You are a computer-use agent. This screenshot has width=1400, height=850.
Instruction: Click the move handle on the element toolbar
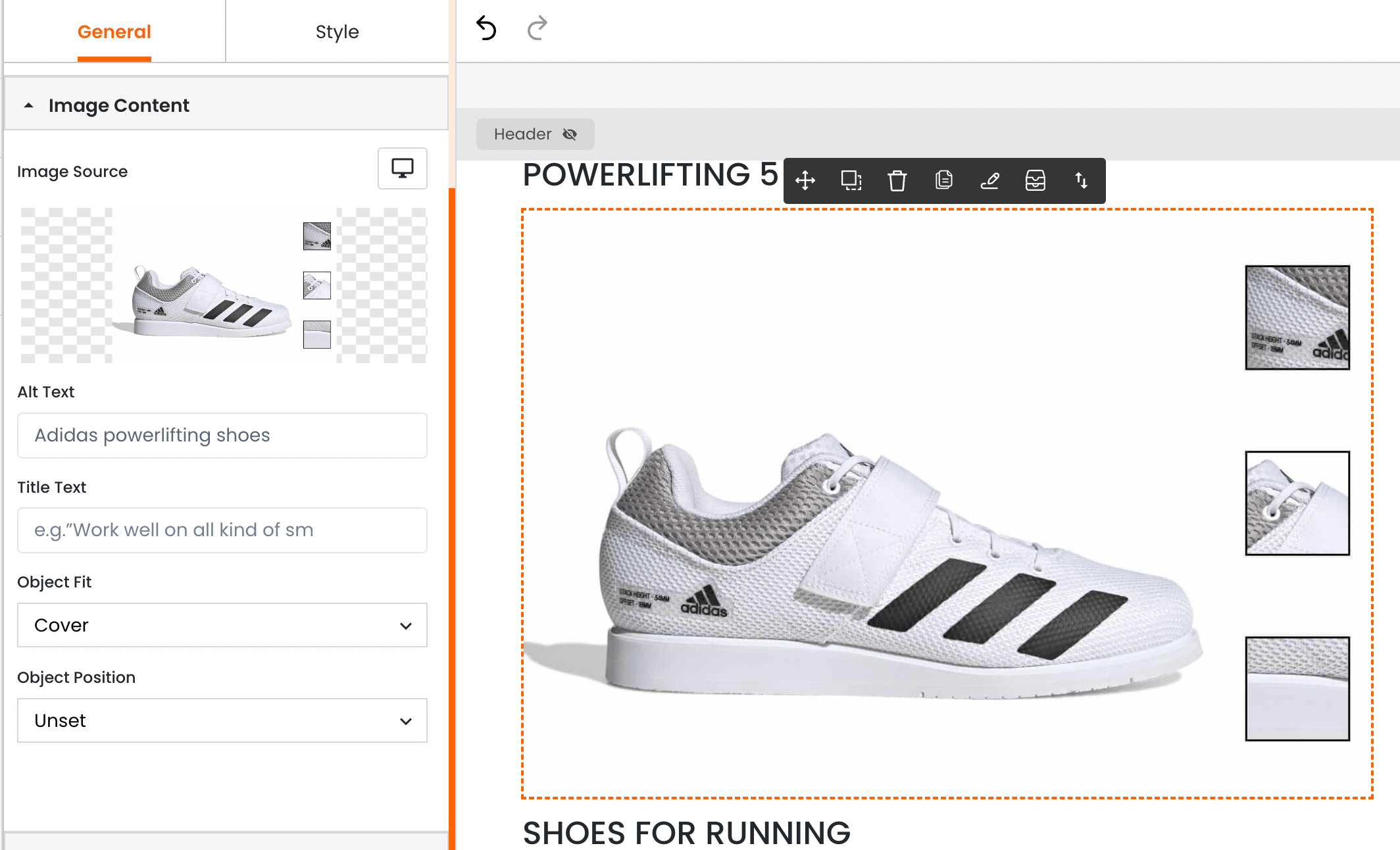tap(805, 180)
